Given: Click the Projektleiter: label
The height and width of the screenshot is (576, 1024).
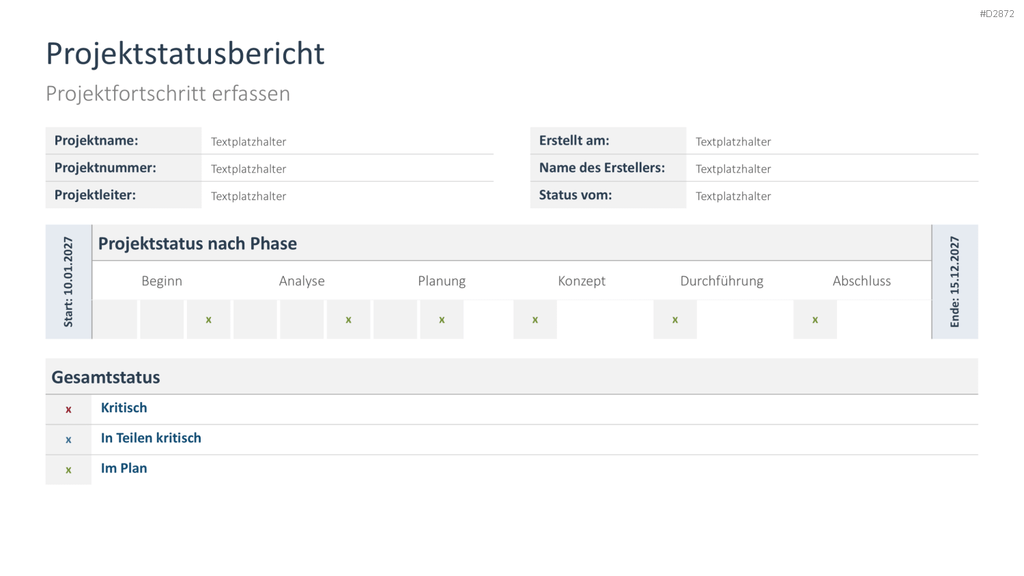Looking at the screenshot, I should point(95,195).
